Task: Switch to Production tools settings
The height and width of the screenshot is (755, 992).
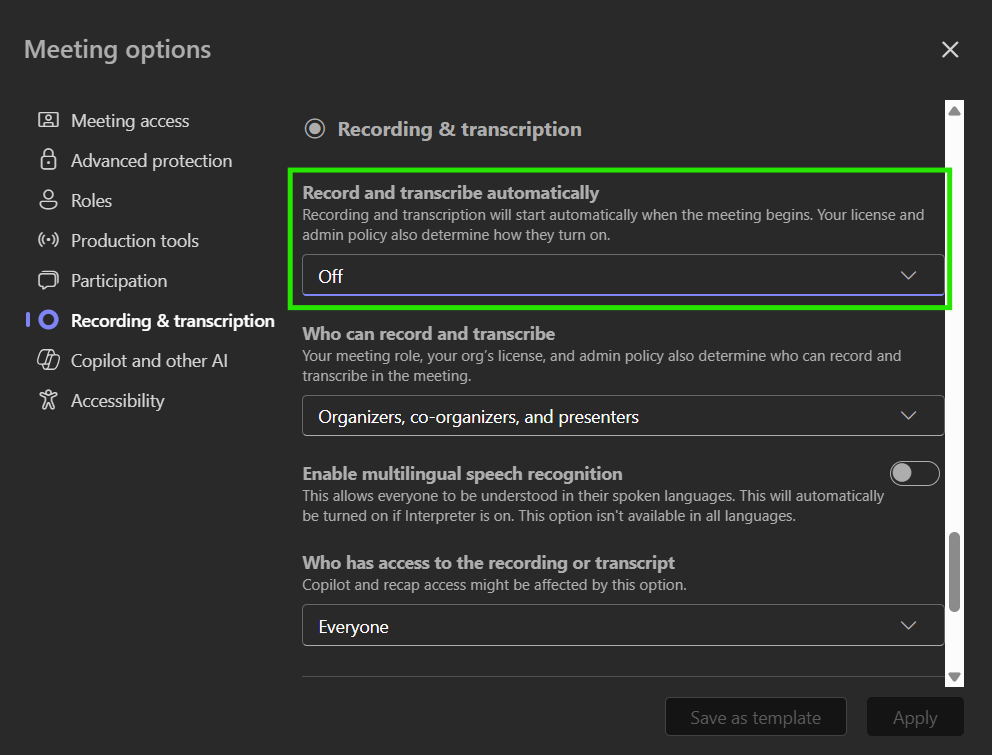Action: coord(135,240)
